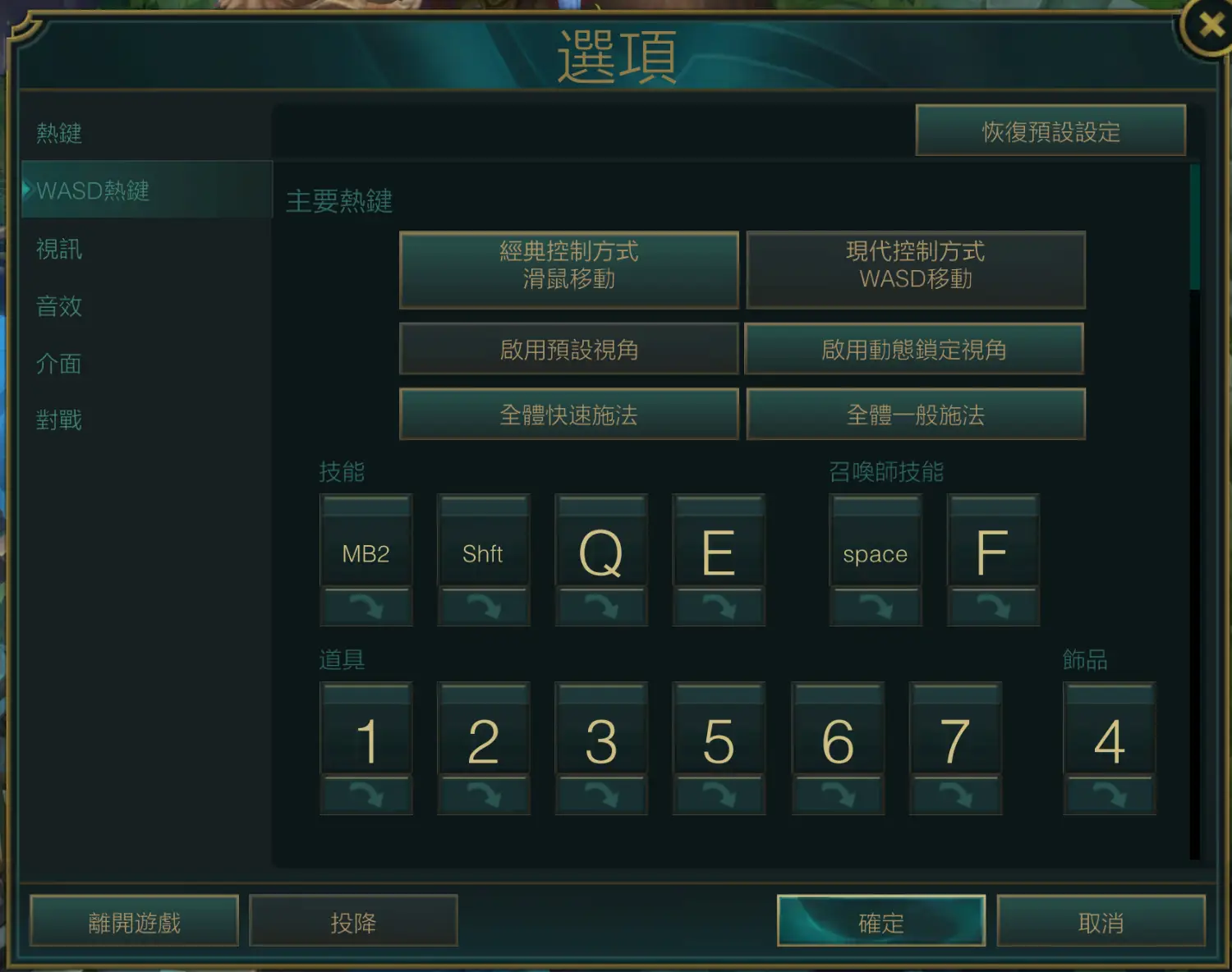The width and height of the screenshot is (1232, 972).
Task: Switch to the 熱鍵 category
Action: pyautogui.click(x=59, y=133)
